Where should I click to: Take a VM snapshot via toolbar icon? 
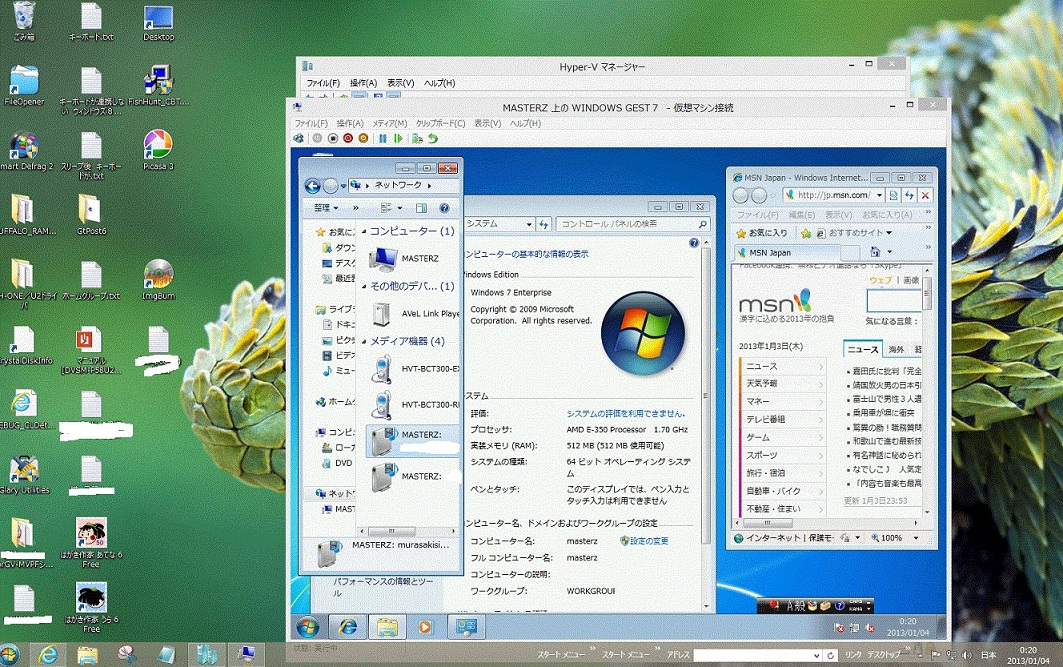coord(417,138)
